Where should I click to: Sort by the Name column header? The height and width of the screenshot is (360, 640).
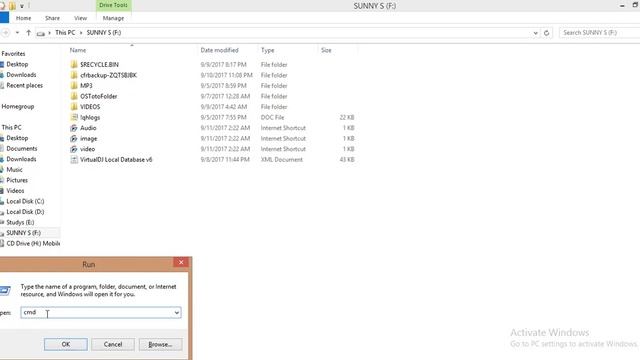point(78,50)
